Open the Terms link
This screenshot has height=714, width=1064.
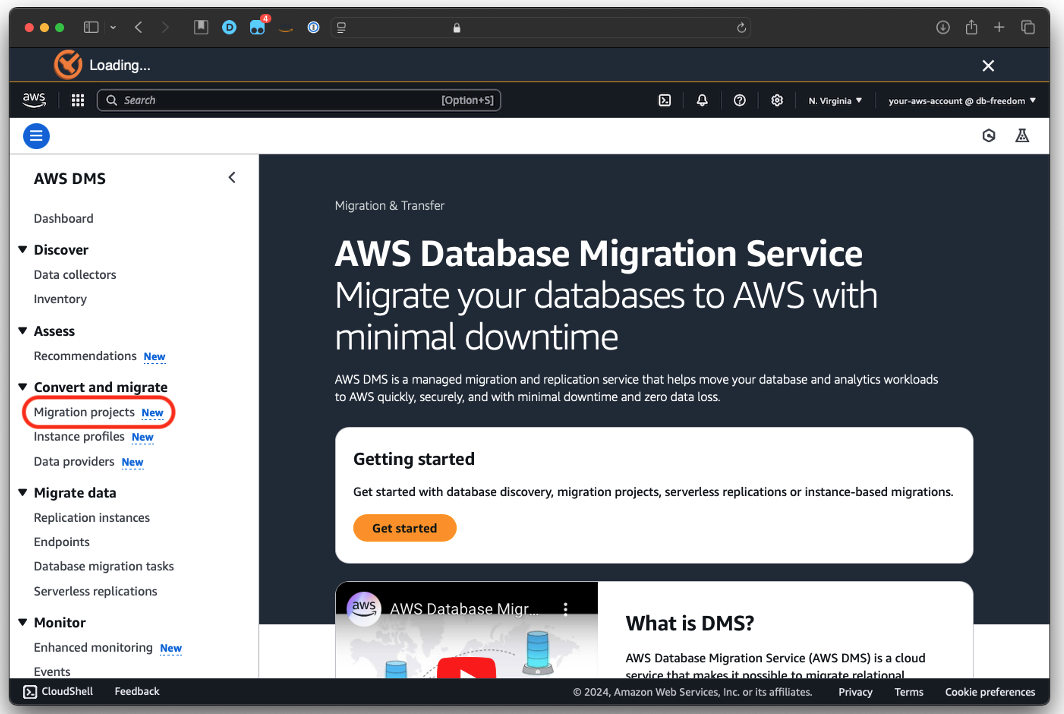point(909,692)
